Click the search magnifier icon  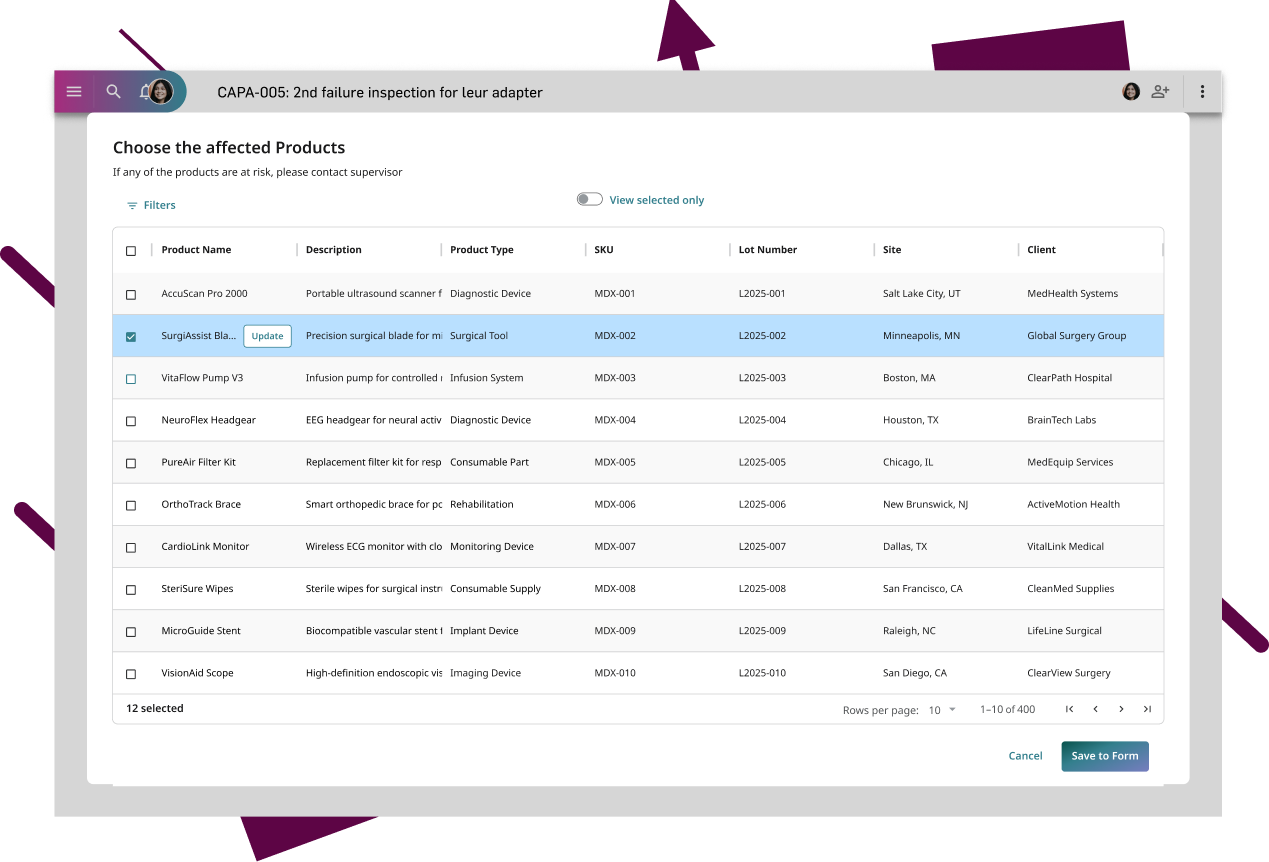click(114, 92)
